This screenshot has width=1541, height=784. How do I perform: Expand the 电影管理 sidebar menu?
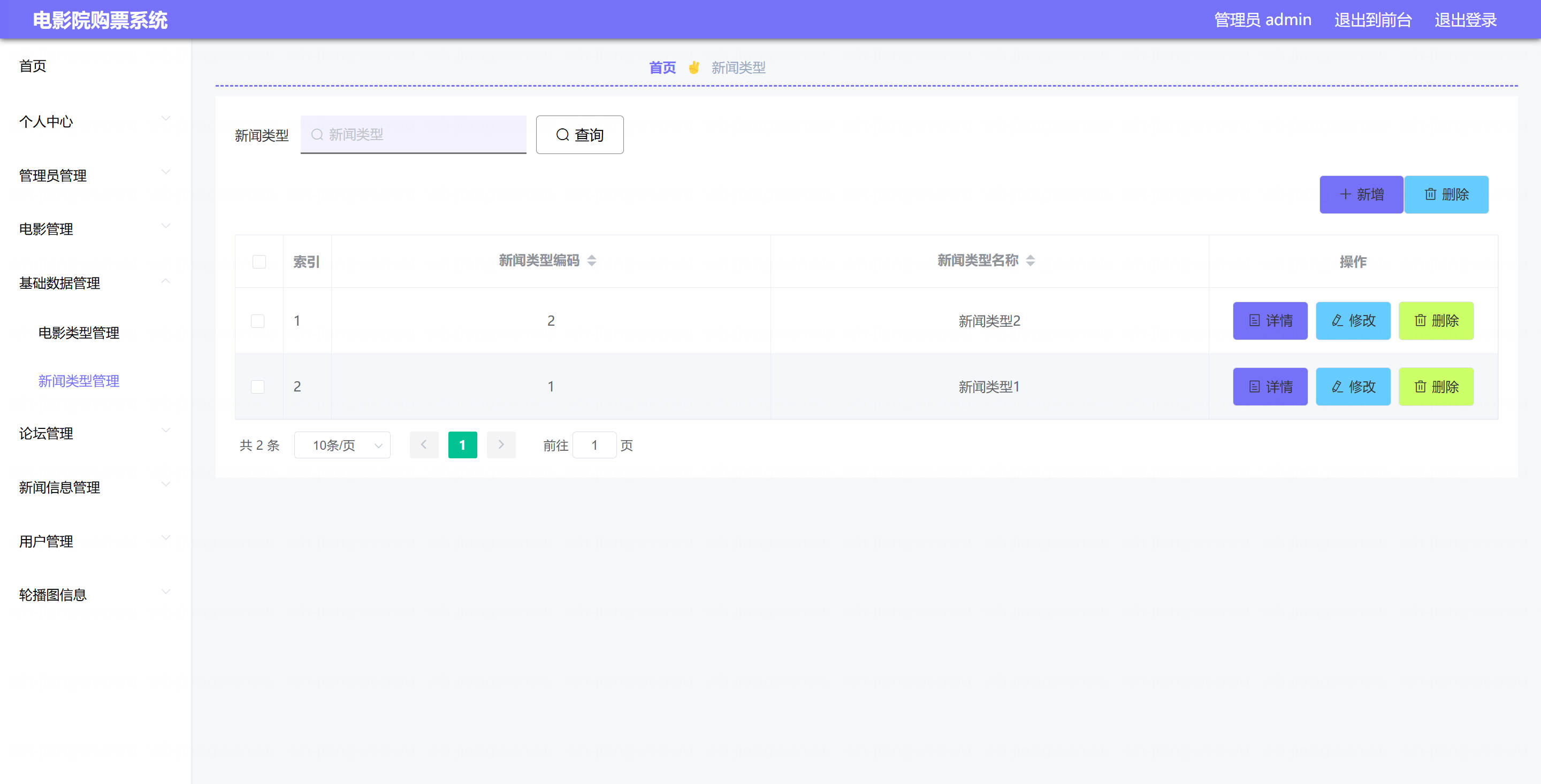tap(95, 229)
